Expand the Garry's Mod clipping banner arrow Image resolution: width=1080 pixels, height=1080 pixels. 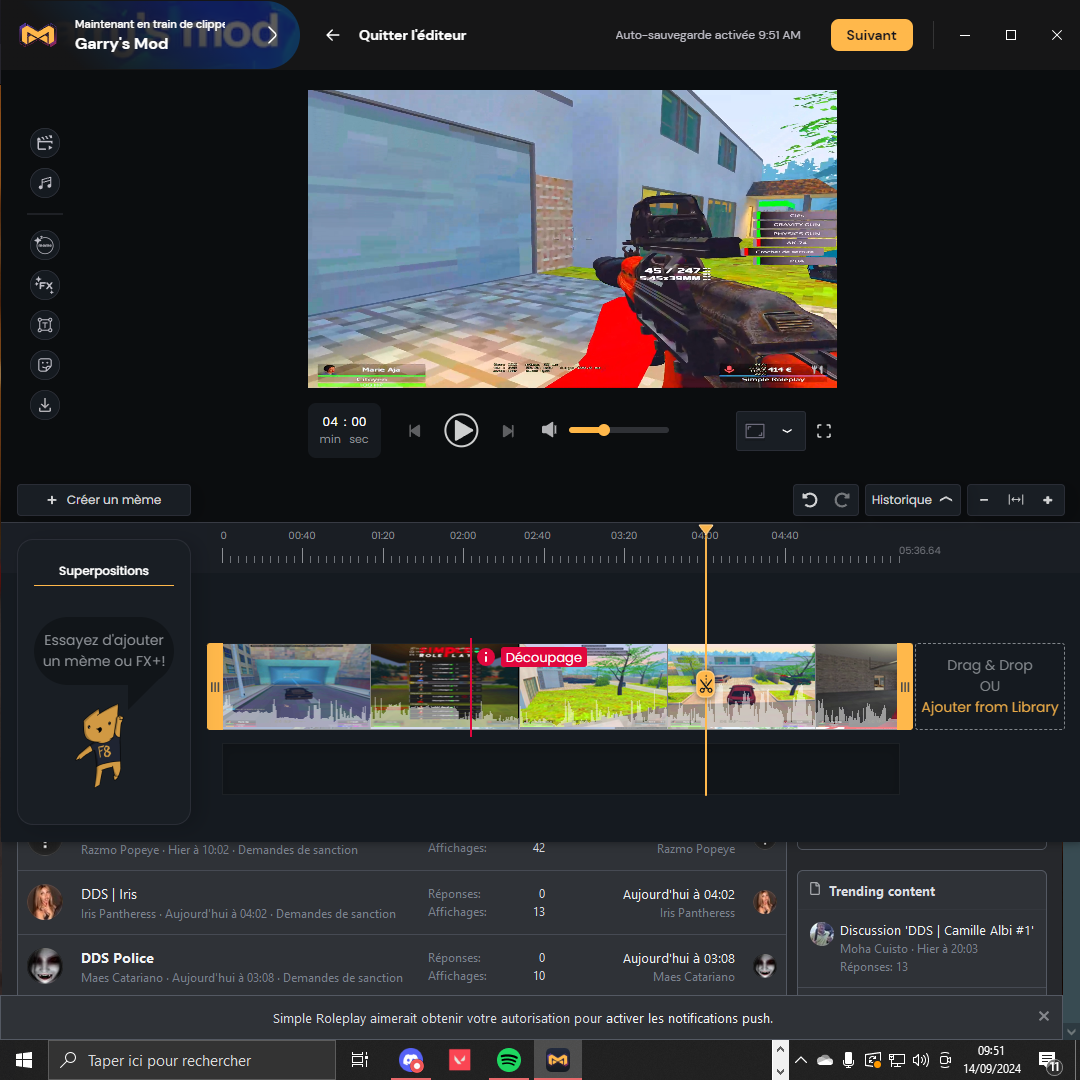pyautogui.click(x=272, y=34)
